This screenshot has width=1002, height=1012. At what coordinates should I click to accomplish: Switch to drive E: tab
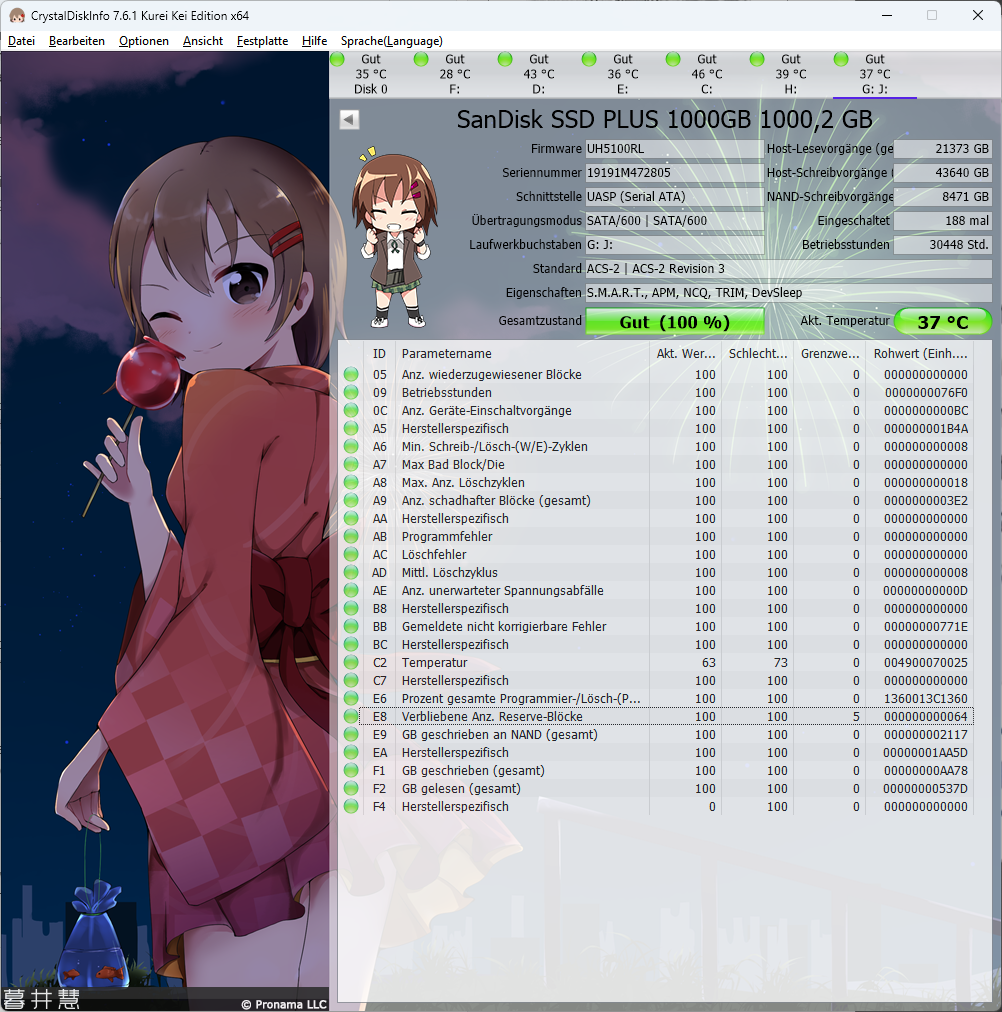(x=623, y=74)
